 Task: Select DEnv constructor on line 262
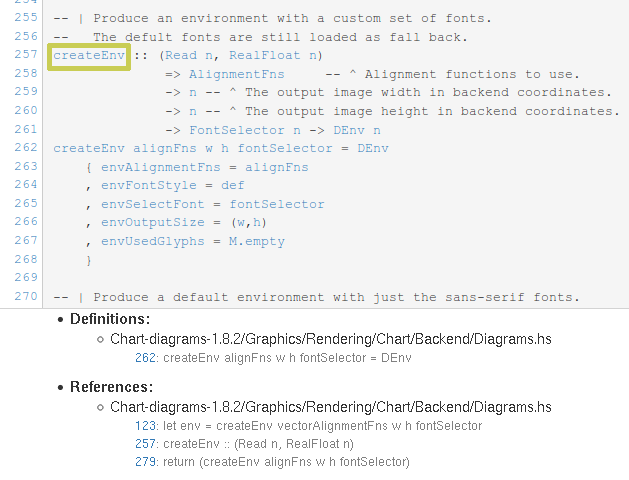coord(373,148)
